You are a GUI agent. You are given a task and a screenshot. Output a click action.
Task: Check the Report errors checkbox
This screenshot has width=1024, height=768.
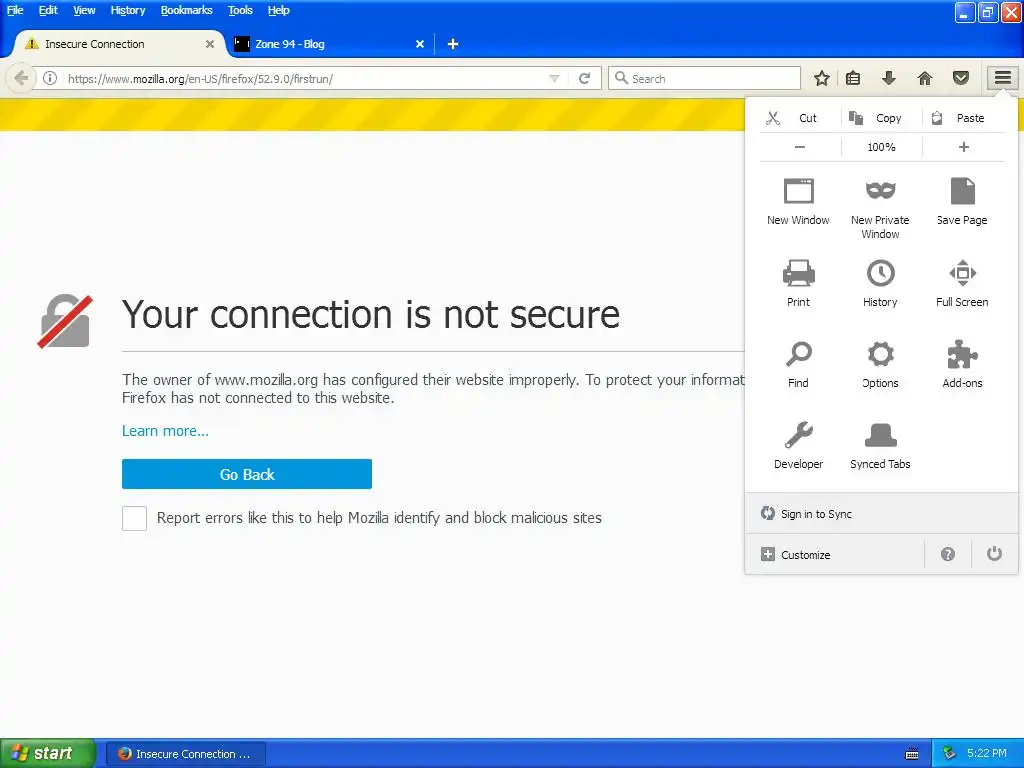pyautogui.click(x=135, y=519)
